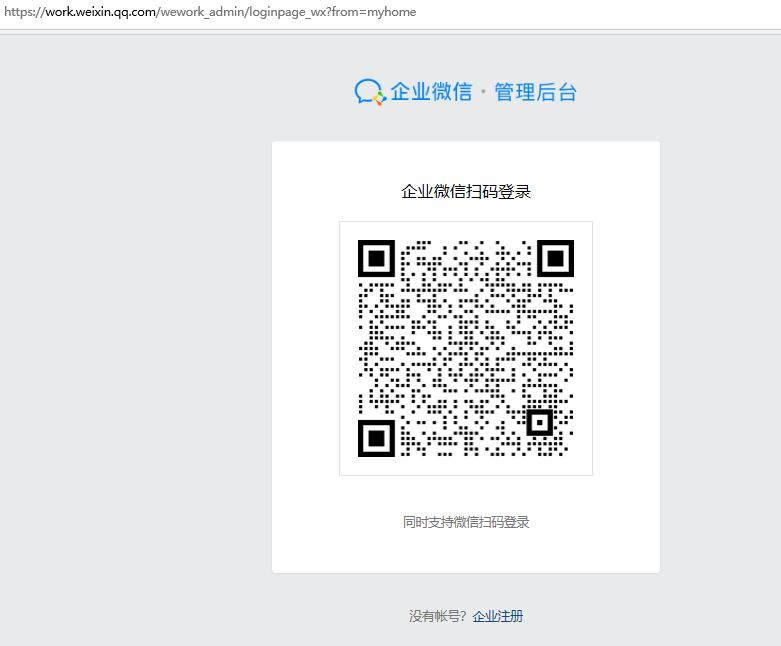Screen dimensions: 781x646
Task: Click the QR code's top-right finder square
Action: pos(555,259)
